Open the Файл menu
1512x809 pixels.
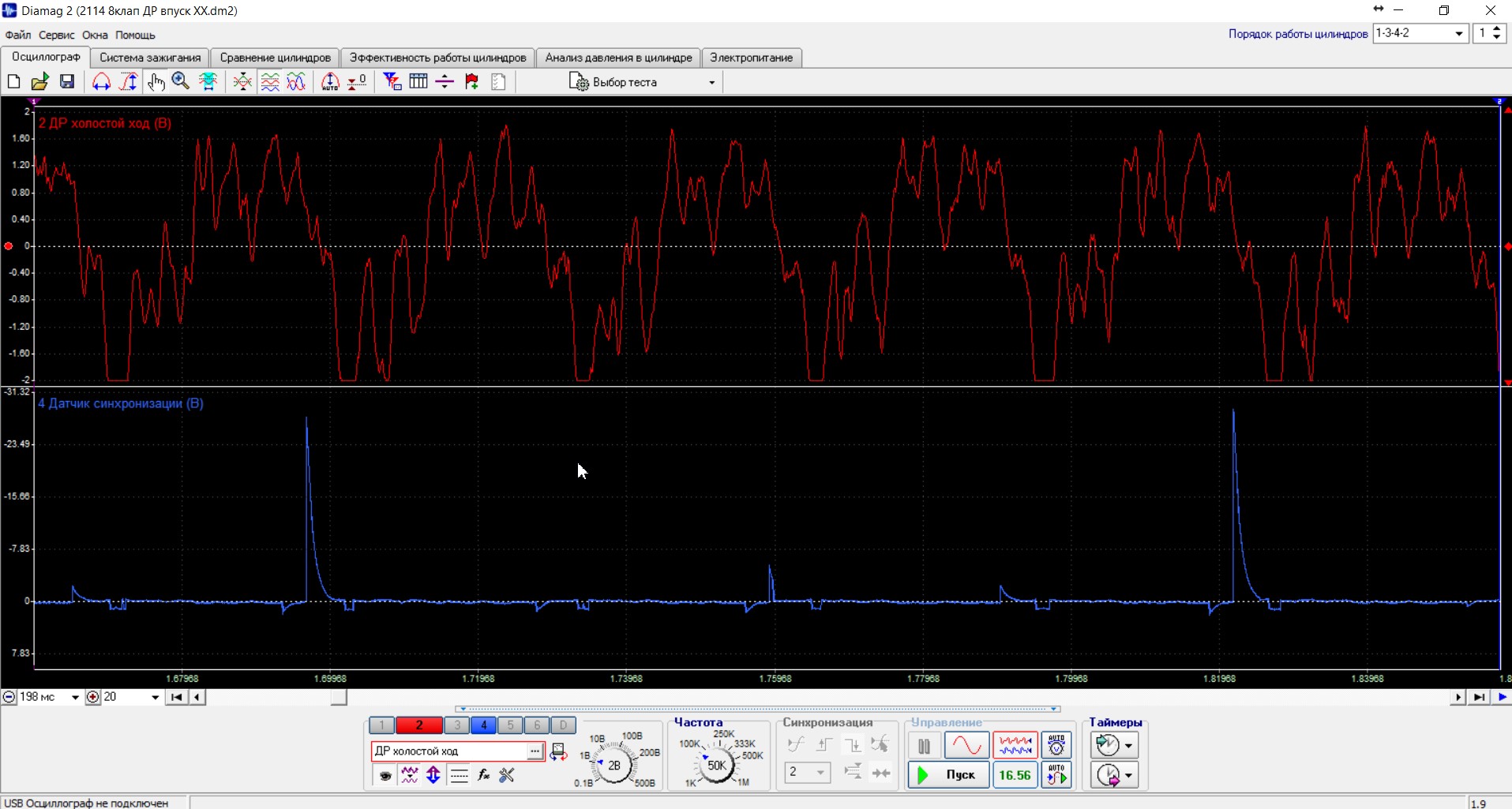pos(17,35)
